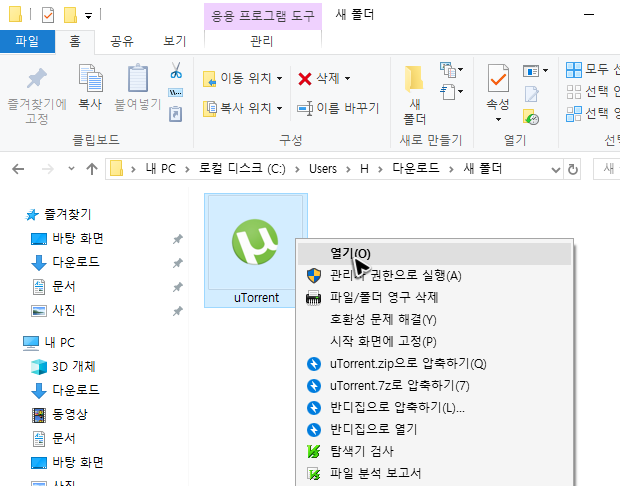
Task: Open pinned 바탕 화면 under 즐겨찾기
Action: tap(78, 238)
